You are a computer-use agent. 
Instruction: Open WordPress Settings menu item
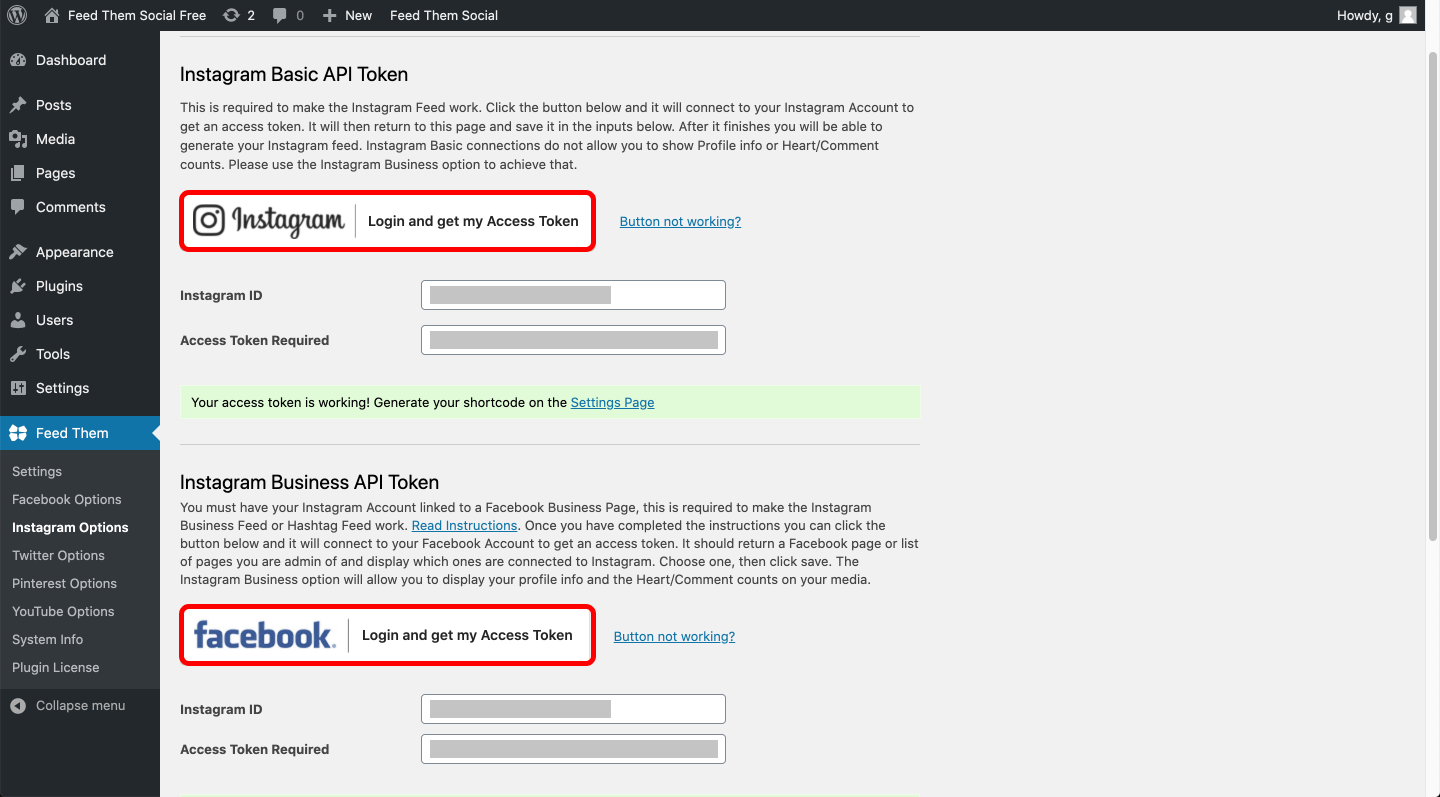coord(80,388)
